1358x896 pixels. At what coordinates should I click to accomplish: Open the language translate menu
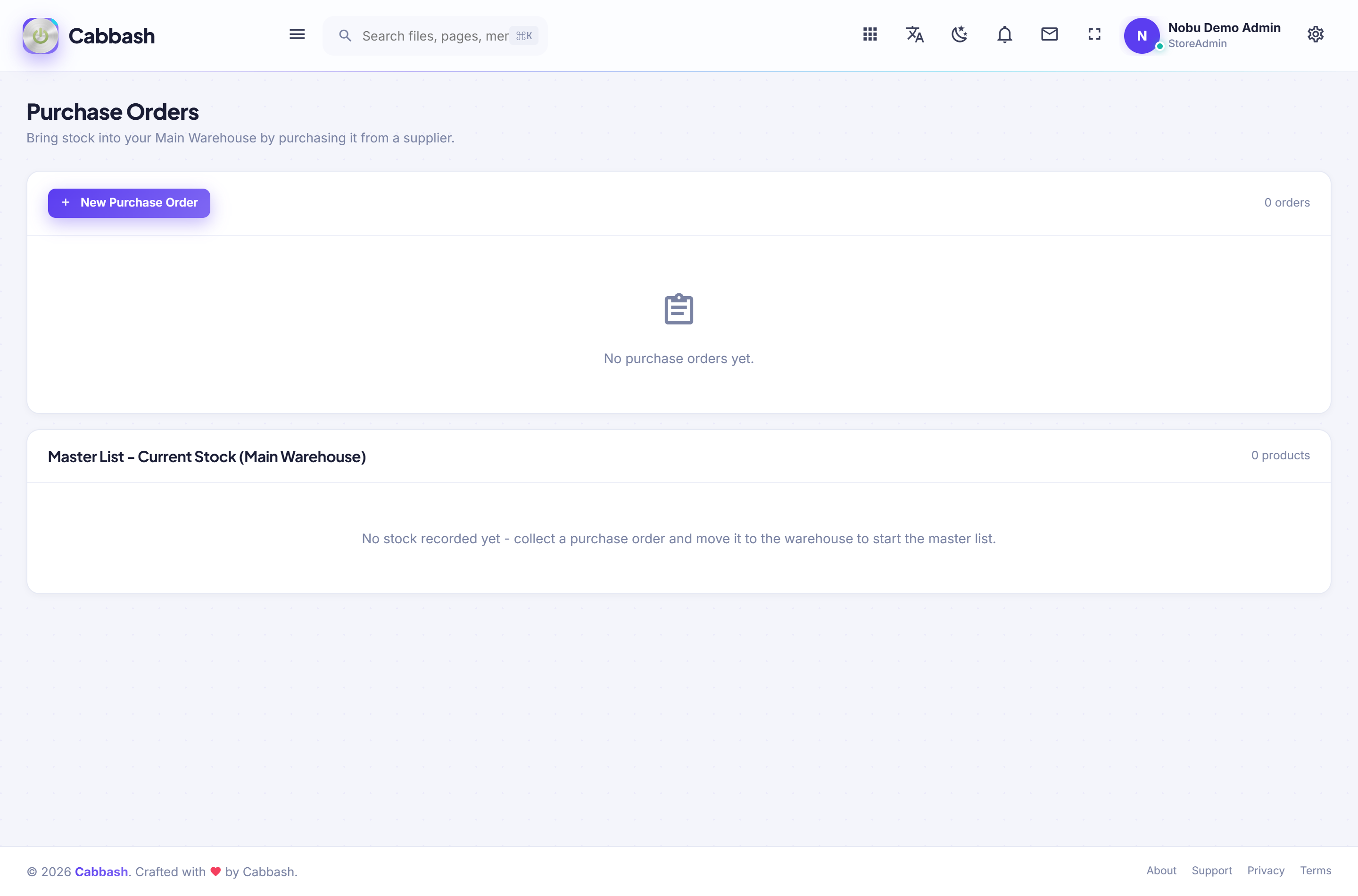915,35
